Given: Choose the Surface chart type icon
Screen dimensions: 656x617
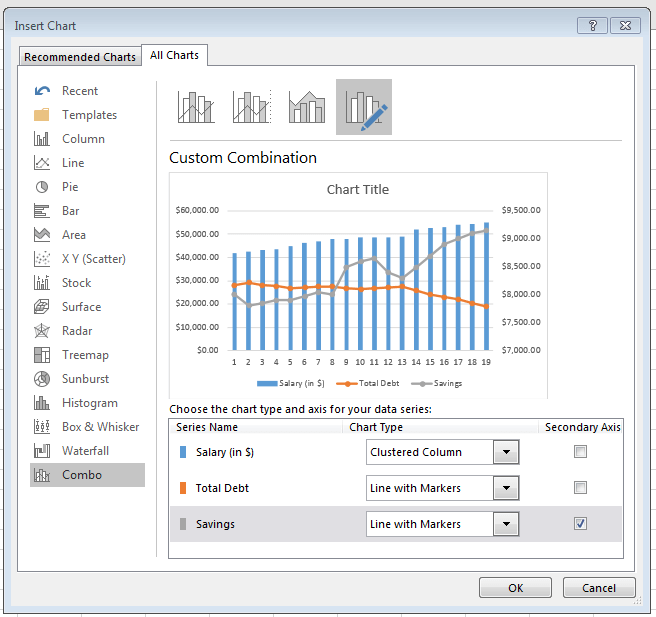Looking at the screenshot, I should [x=42, y=307].
